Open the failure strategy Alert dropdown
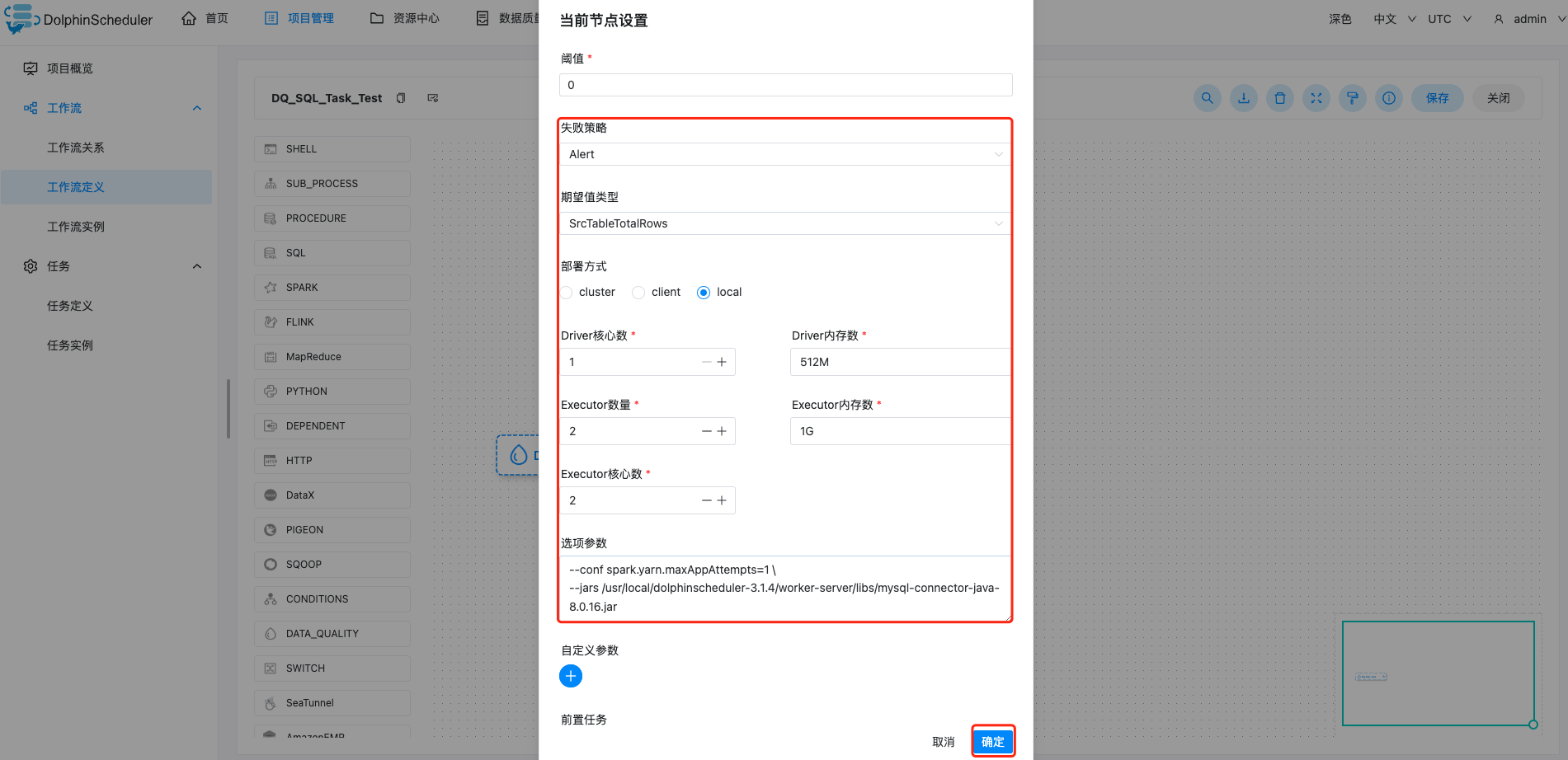The width and height of the screenshot is (1568, 760). 785,154
